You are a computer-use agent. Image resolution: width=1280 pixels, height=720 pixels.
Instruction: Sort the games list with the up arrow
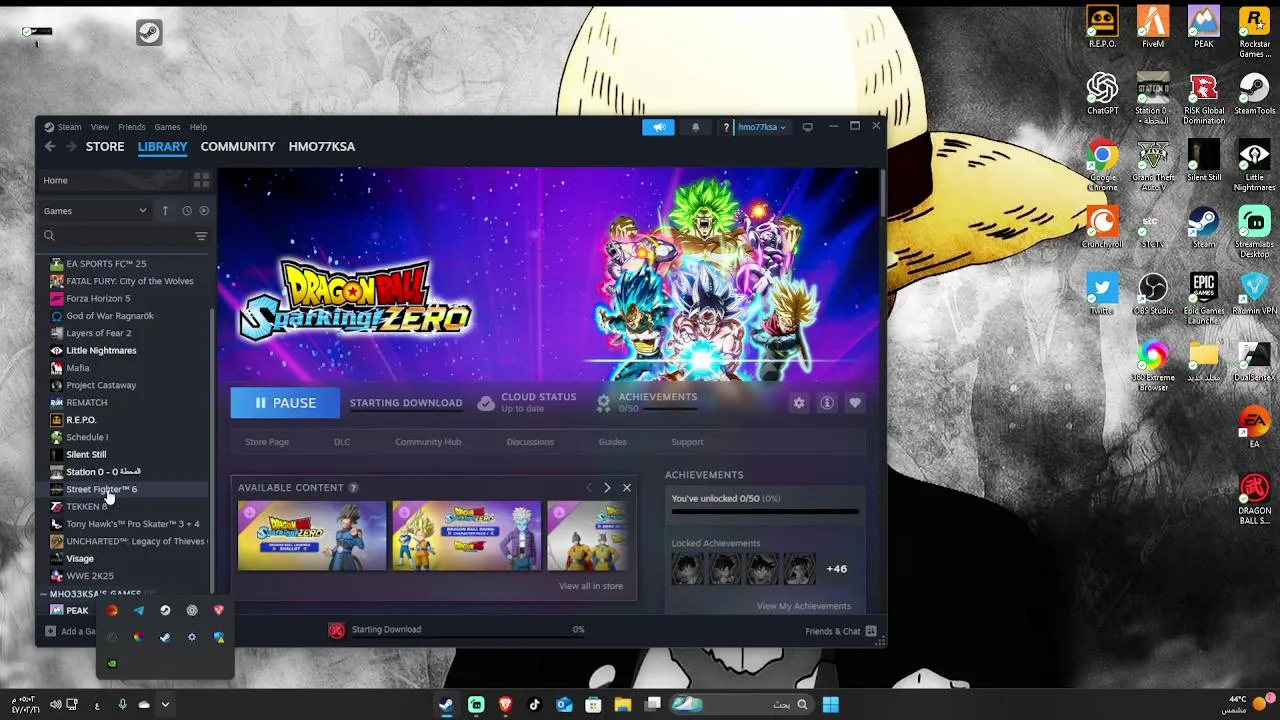(165, 211)
